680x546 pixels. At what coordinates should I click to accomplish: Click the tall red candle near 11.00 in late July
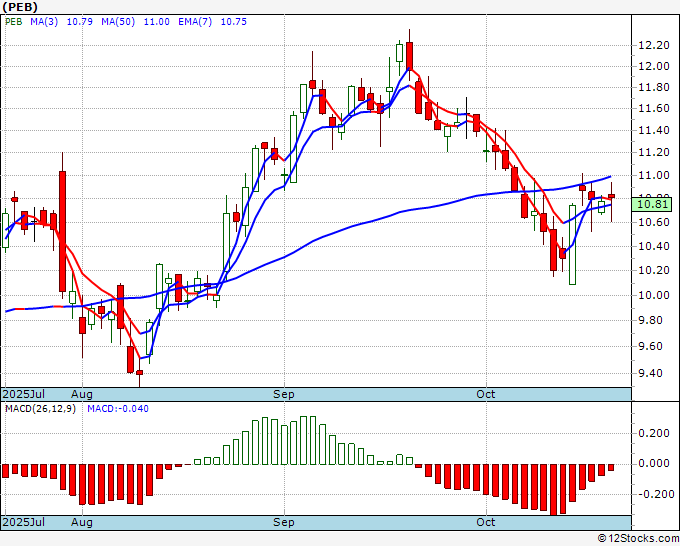[x=62, y=231]
